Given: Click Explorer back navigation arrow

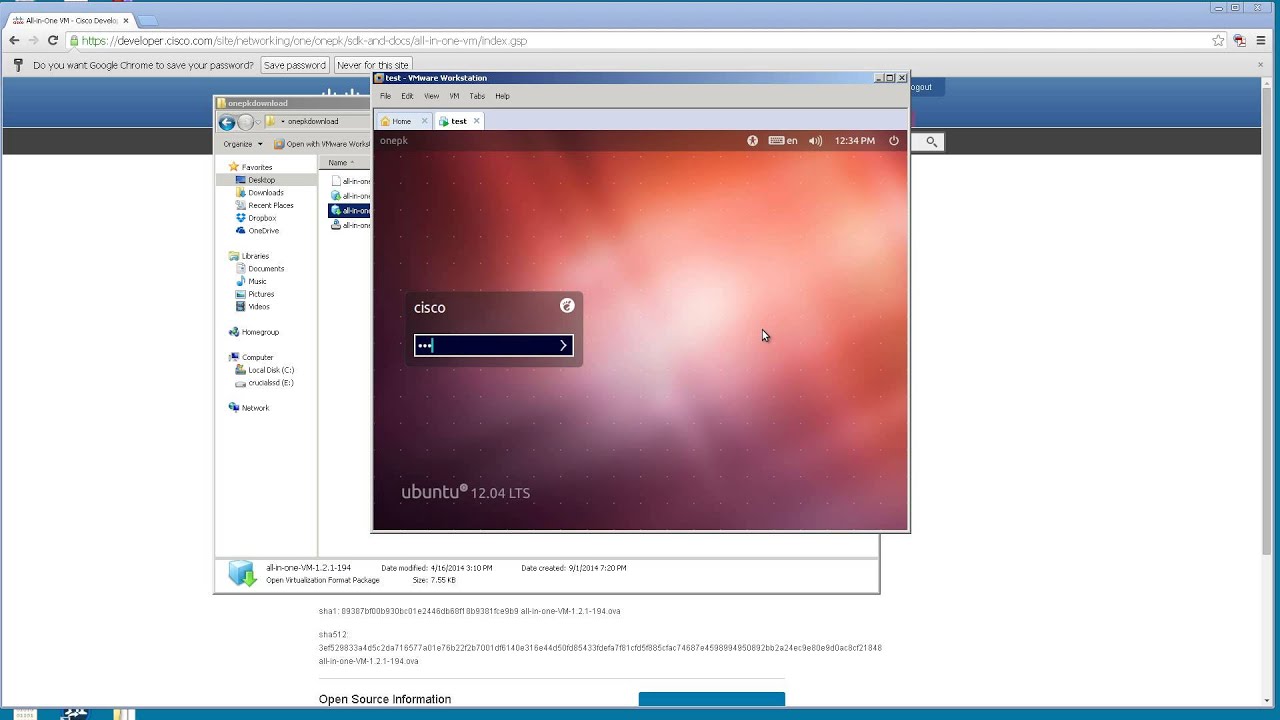Looking at the screenshot, I should 227,122.
